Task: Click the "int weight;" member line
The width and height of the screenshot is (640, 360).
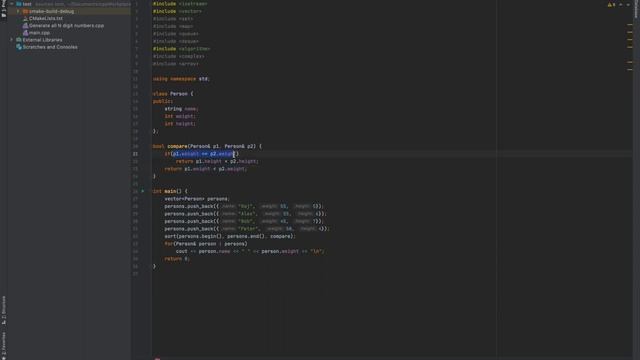Action: [180, 116]
